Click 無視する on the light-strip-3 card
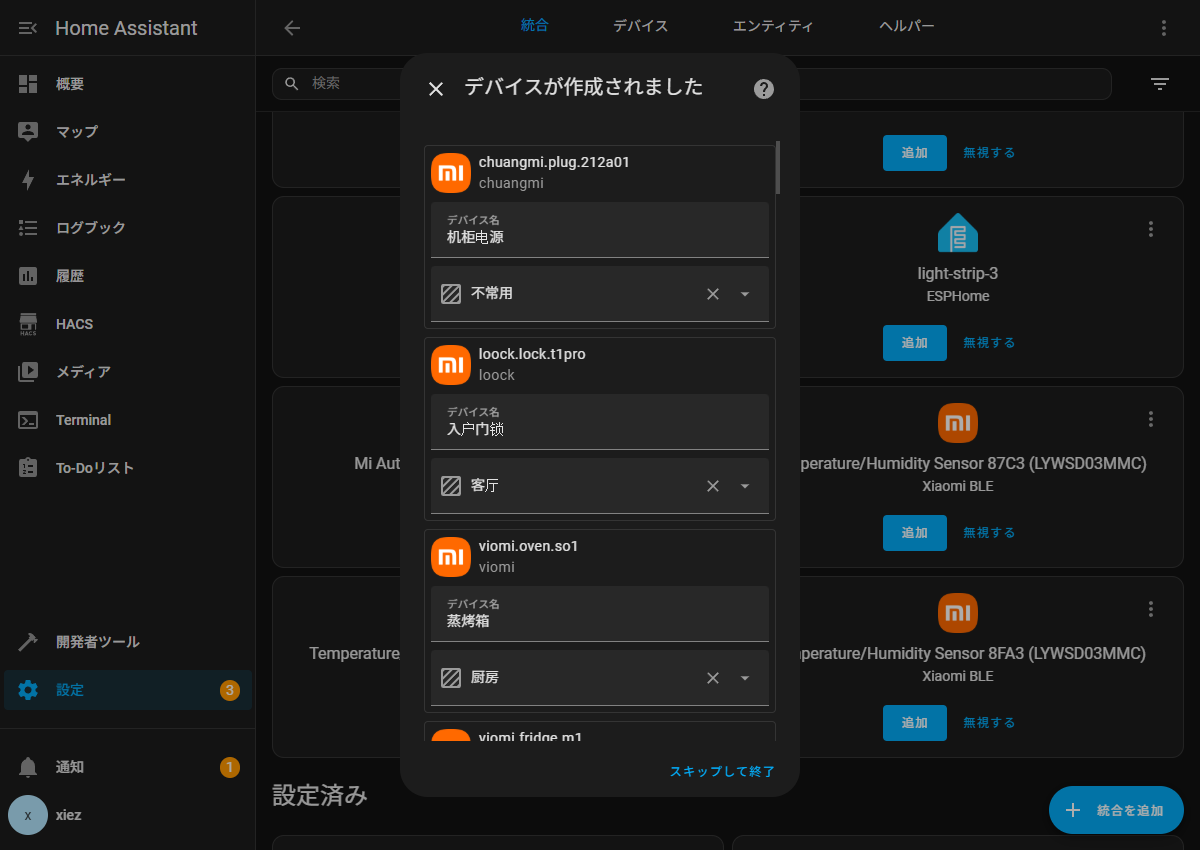This screenshot has height=850, width=1200. click(989, 343)
